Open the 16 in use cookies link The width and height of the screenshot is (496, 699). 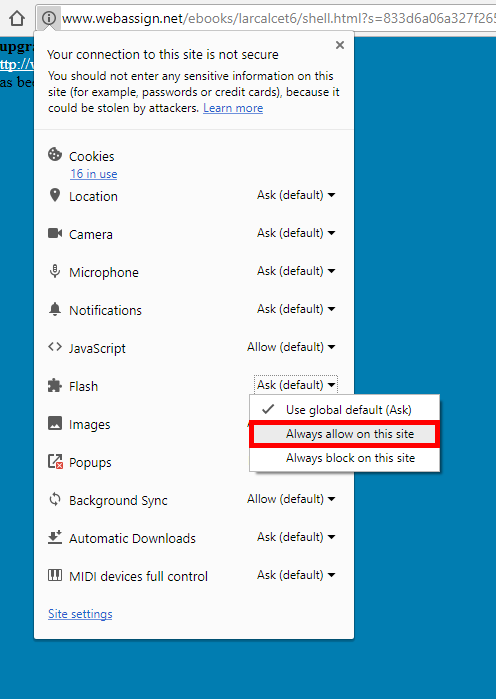point(94,174)
